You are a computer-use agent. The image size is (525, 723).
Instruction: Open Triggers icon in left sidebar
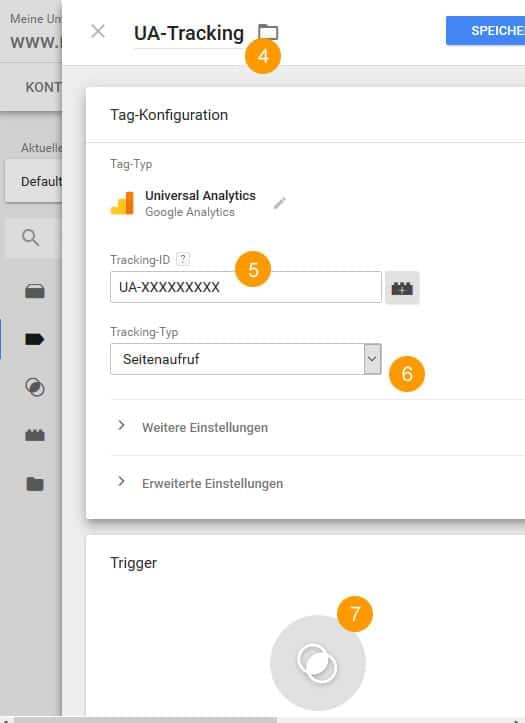(x=35, y=387)
